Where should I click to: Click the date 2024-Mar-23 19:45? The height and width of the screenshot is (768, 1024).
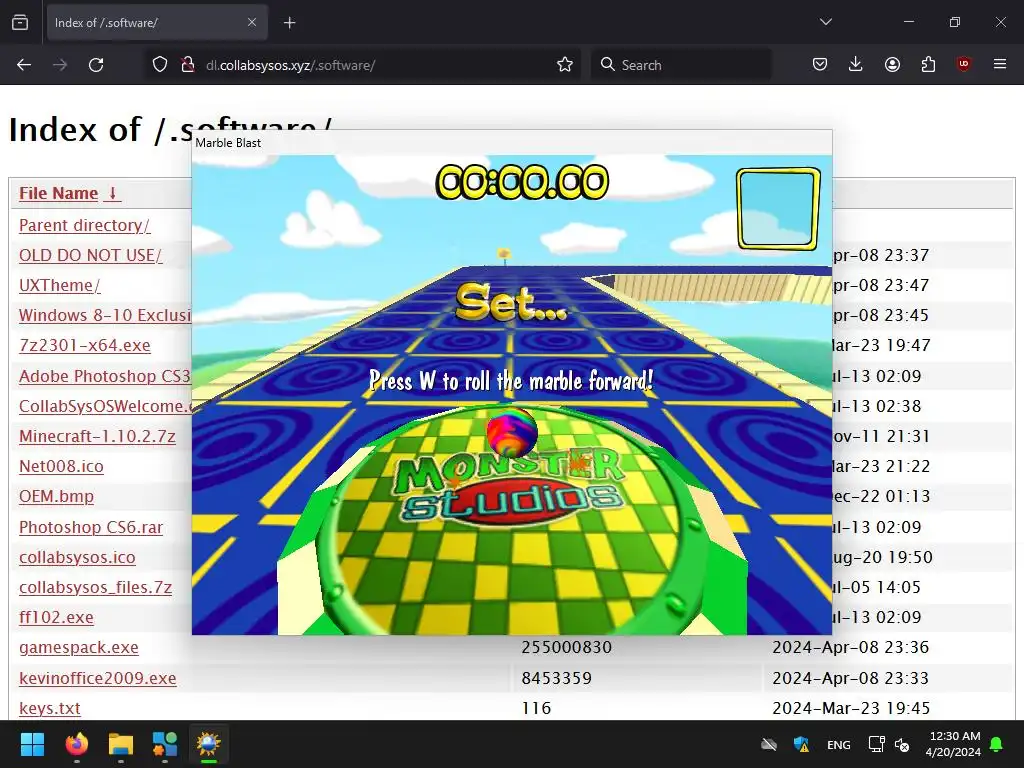[x=850, y=708]
